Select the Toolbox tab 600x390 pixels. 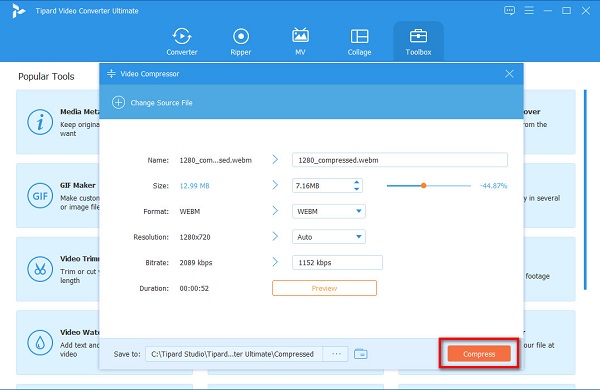[x=418, y=42]
